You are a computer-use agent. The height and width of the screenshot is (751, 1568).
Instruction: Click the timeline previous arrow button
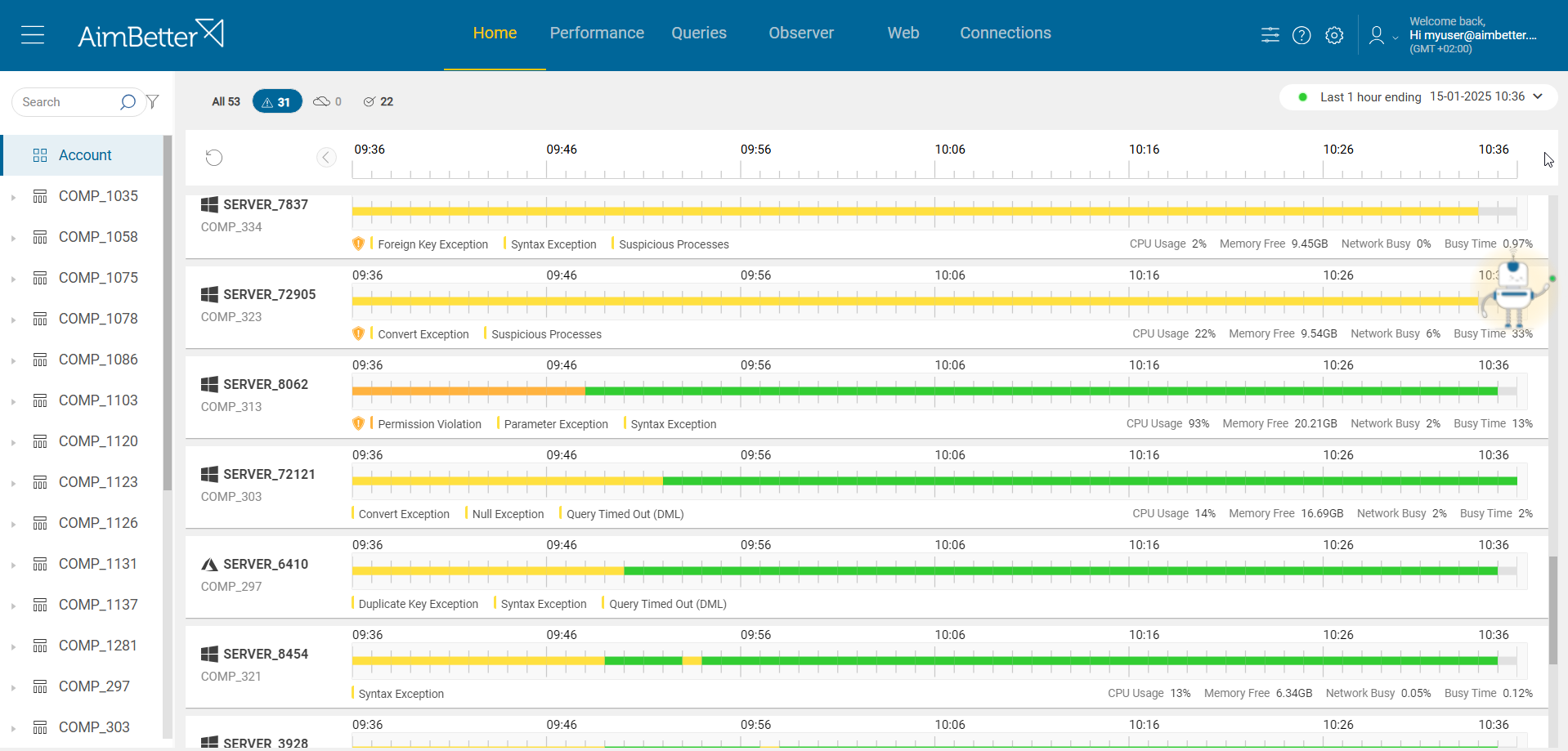326,158
